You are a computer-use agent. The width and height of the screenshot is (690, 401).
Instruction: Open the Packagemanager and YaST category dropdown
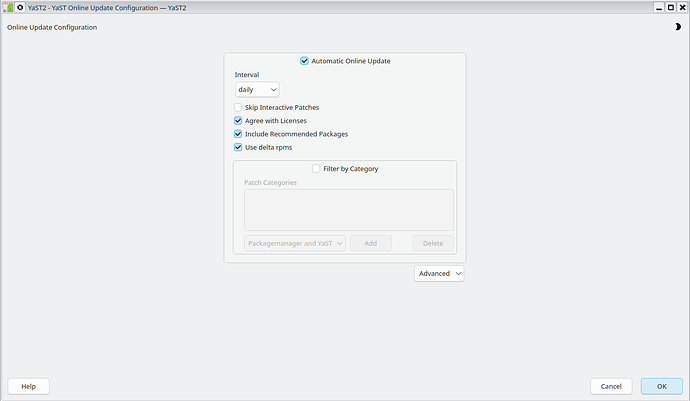(x=295, y=243)
